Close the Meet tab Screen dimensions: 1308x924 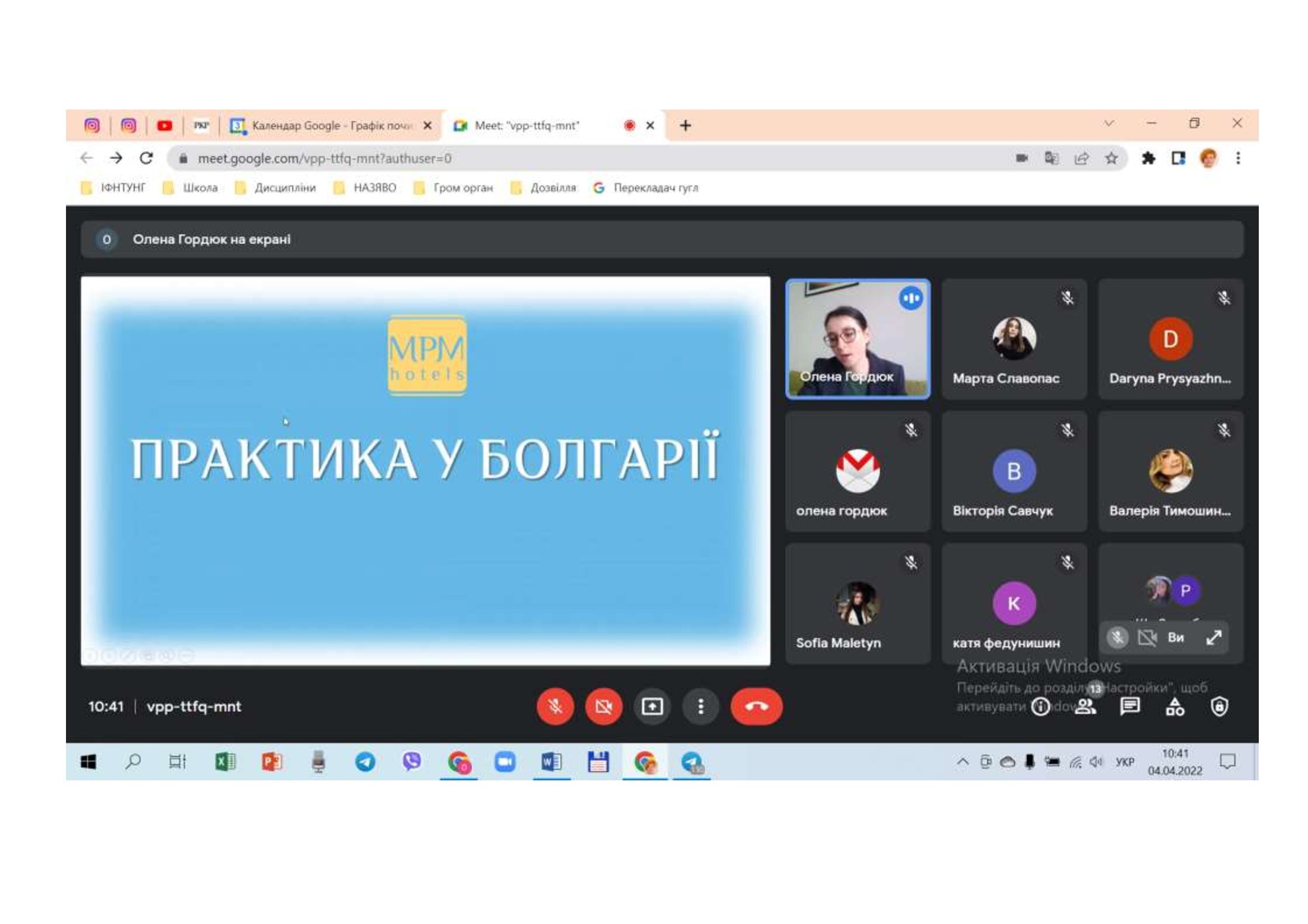(649, 126)
